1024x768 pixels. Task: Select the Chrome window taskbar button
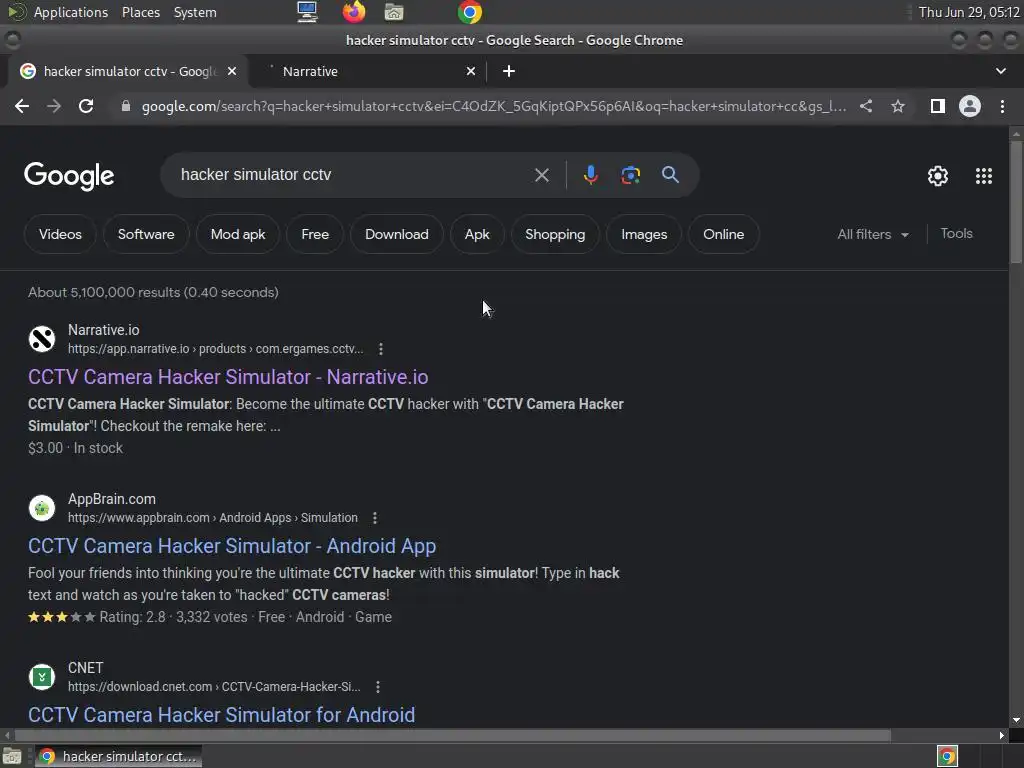(118, 757)
